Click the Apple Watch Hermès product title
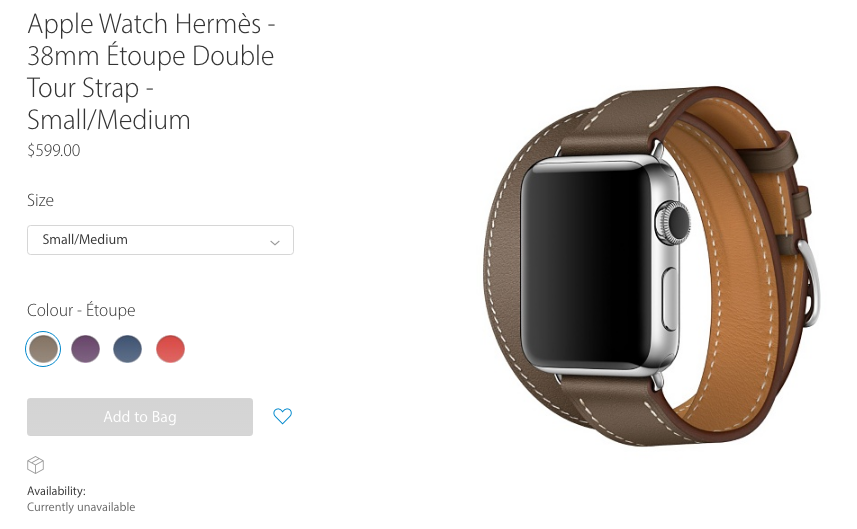The height and width of the screenshot is (529, 857). (151, 72)
